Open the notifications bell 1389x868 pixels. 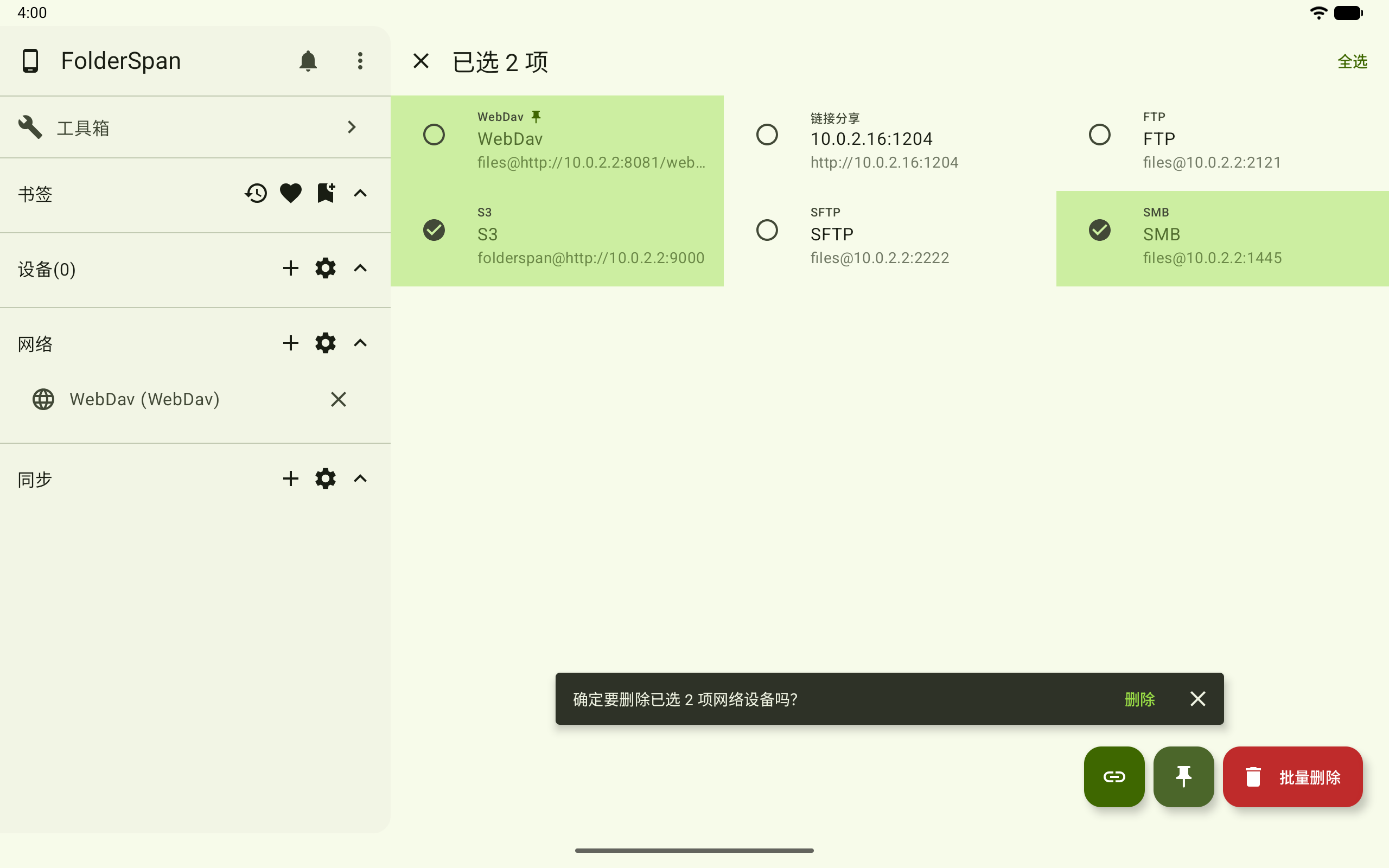[x=308, y=61]
